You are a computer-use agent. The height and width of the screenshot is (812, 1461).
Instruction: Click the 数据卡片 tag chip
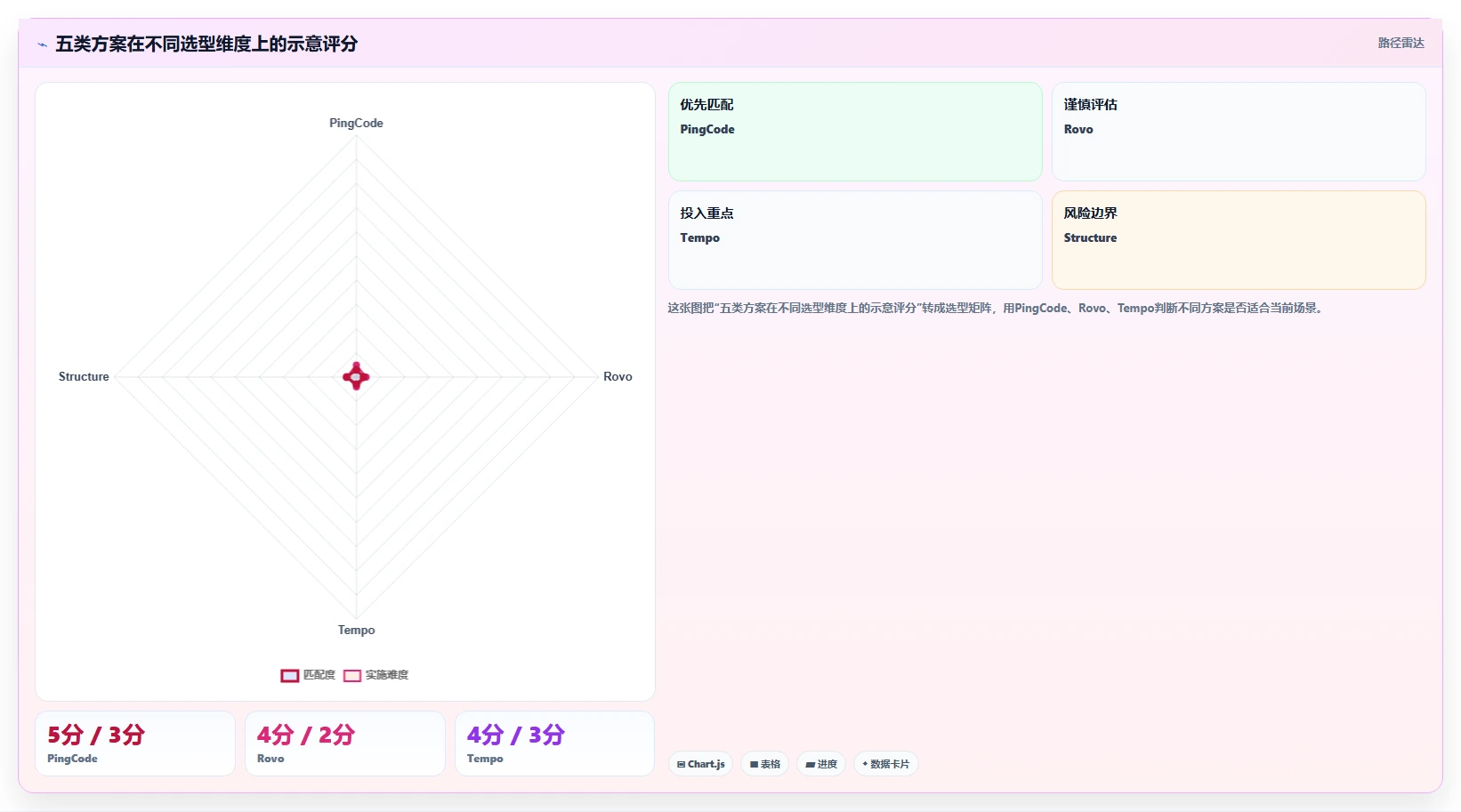click(886, 764)
